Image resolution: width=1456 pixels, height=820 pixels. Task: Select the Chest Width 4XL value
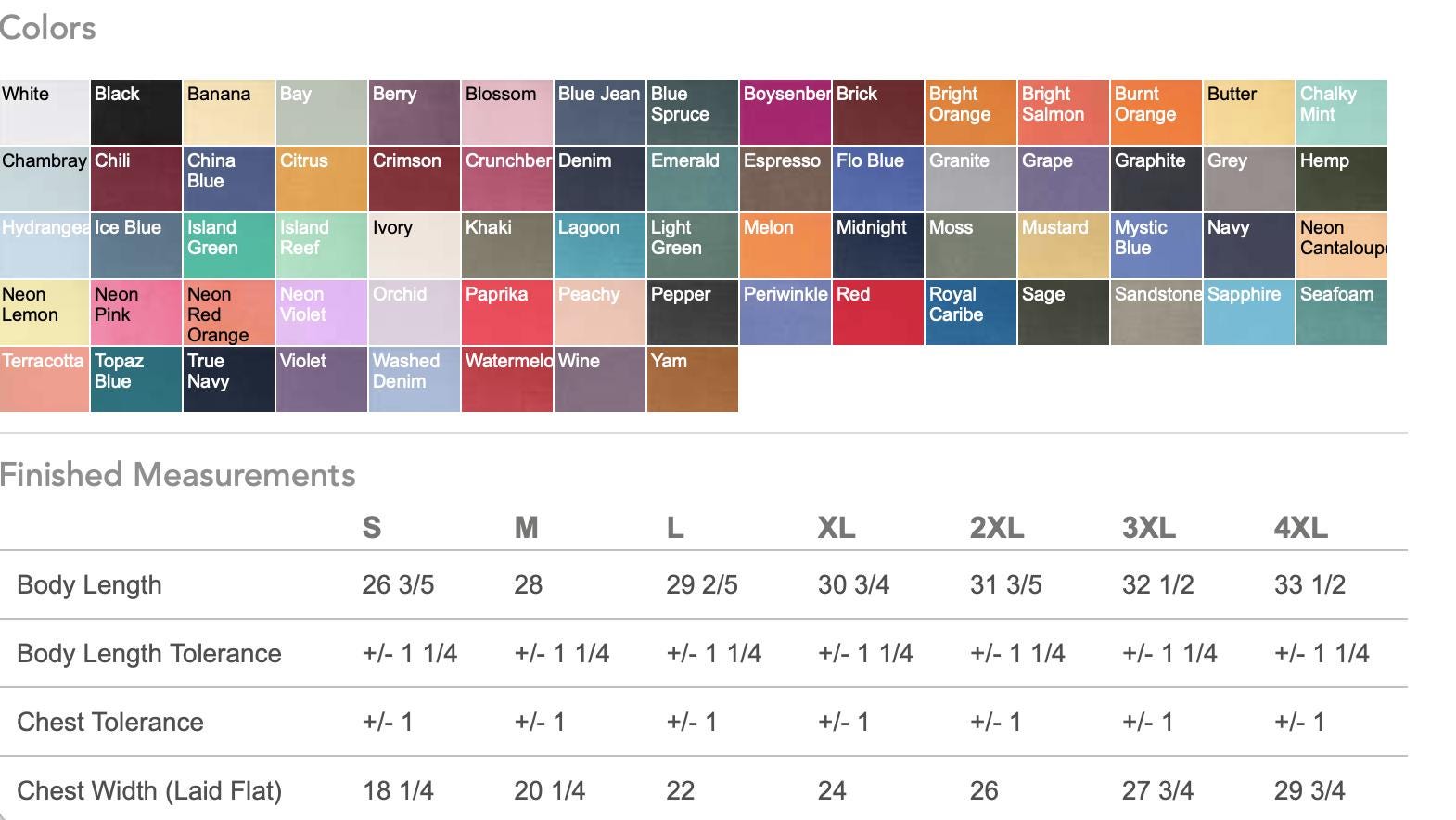pos(1309,790)
